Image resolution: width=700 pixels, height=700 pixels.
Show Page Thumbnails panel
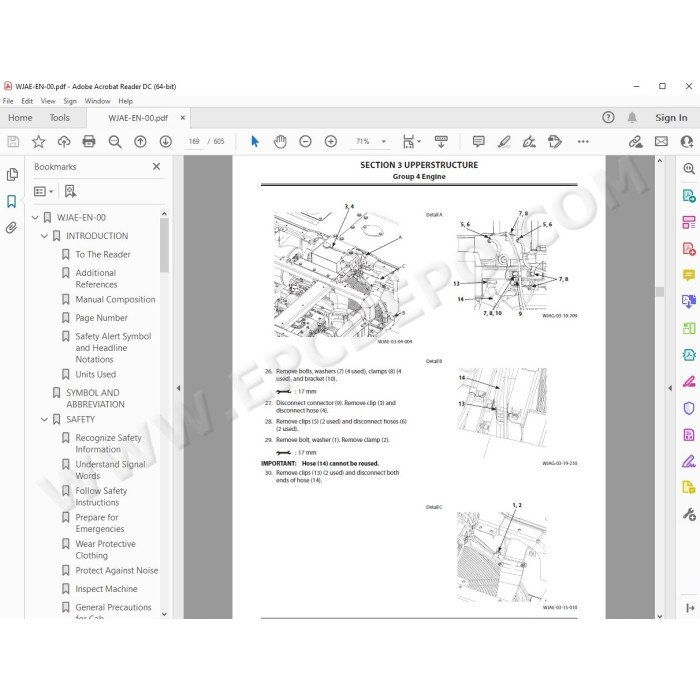tap(12, 174)
